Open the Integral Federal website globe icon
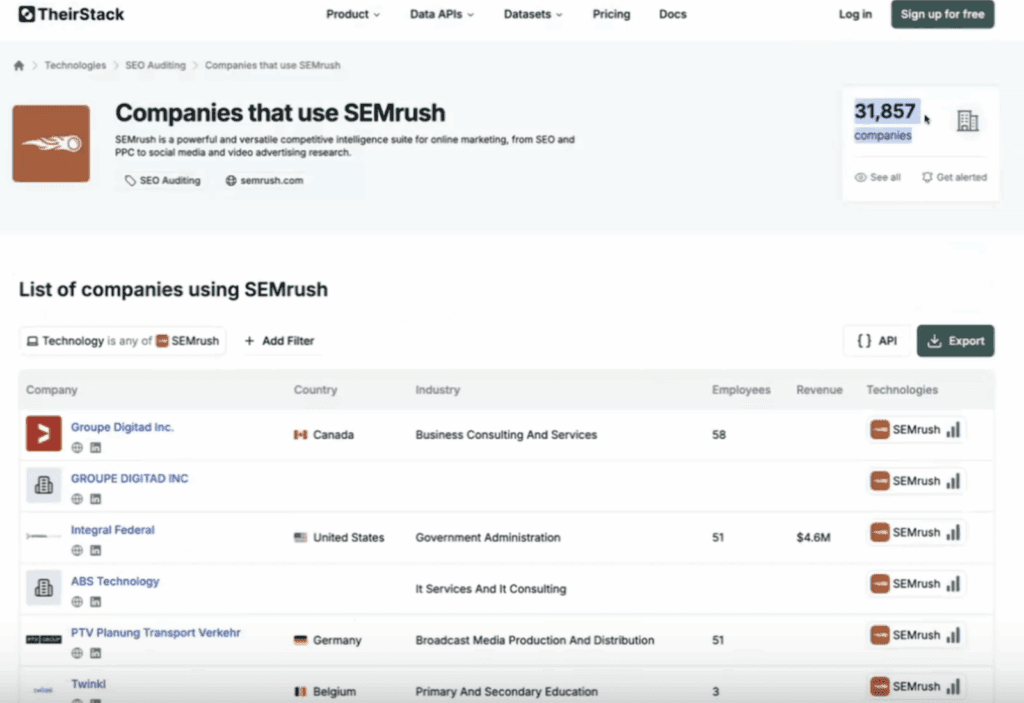1024x703 pixels. pos(77,550)
